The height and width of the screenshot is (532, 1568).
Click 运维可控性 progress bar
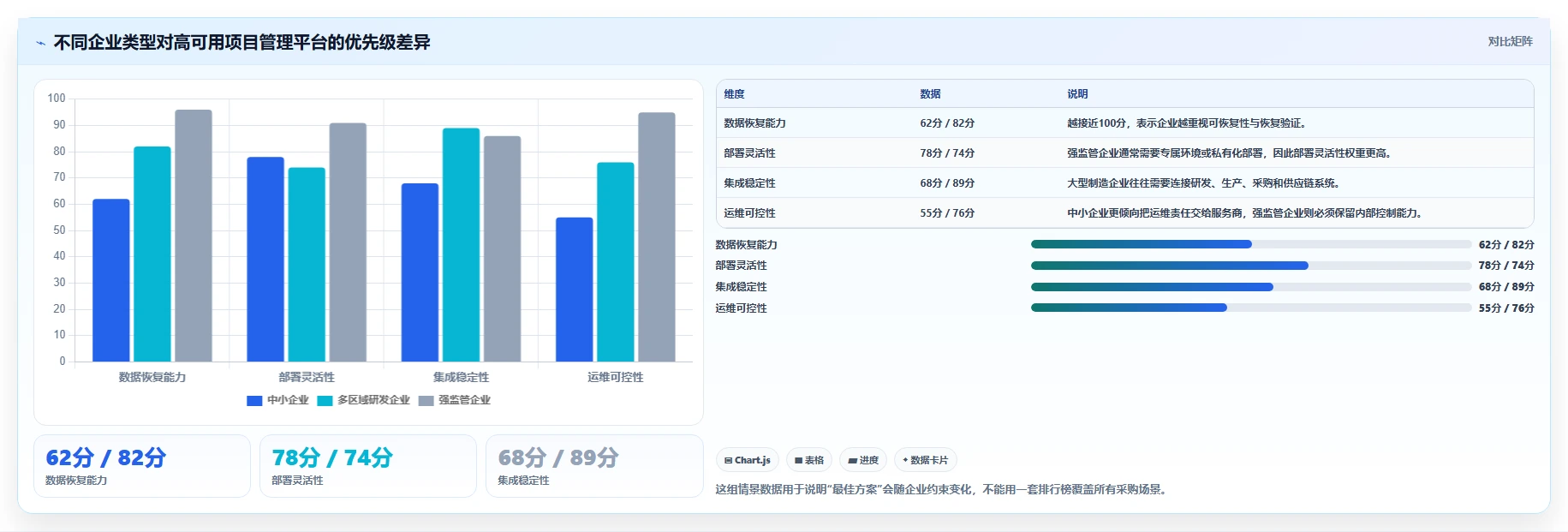(x=1251, y=308)
